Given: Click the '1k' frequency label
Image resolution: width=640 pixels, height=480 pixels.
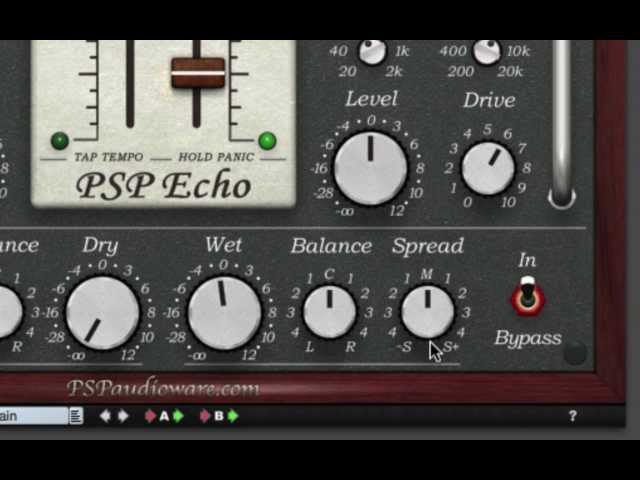Looking at the screenshot, I should (402, 51).
